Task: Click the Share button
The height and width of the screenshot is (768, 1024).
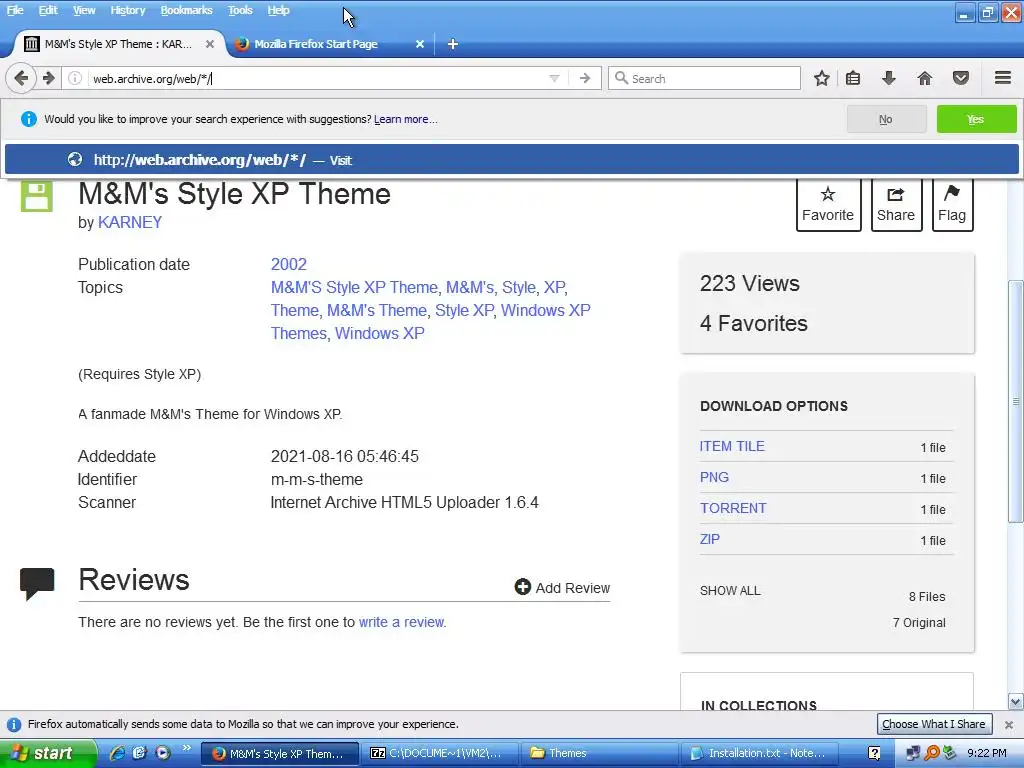Action: (x=896, y=205)
